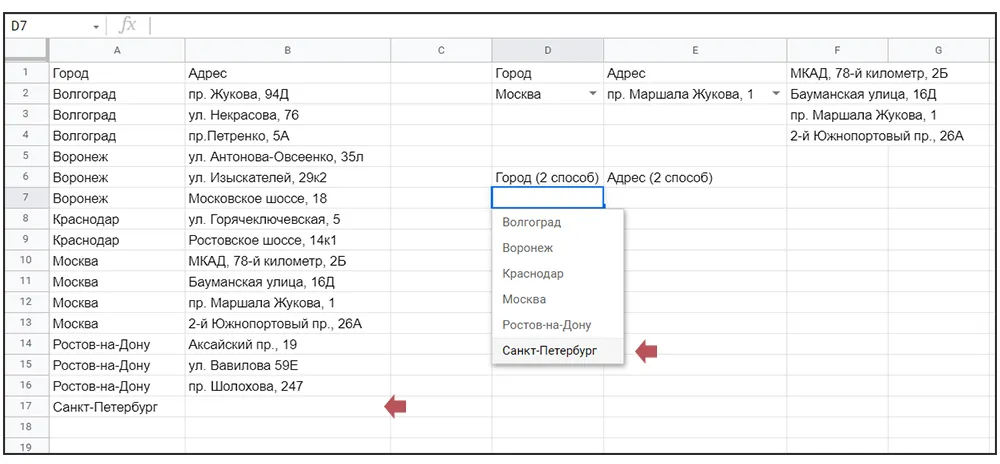Click column E header

tap(694, 51)
